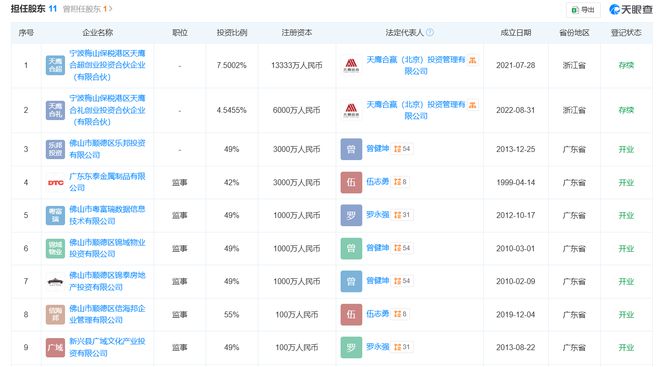Click green 罗 avatar icon in row 9

point(351,347)
